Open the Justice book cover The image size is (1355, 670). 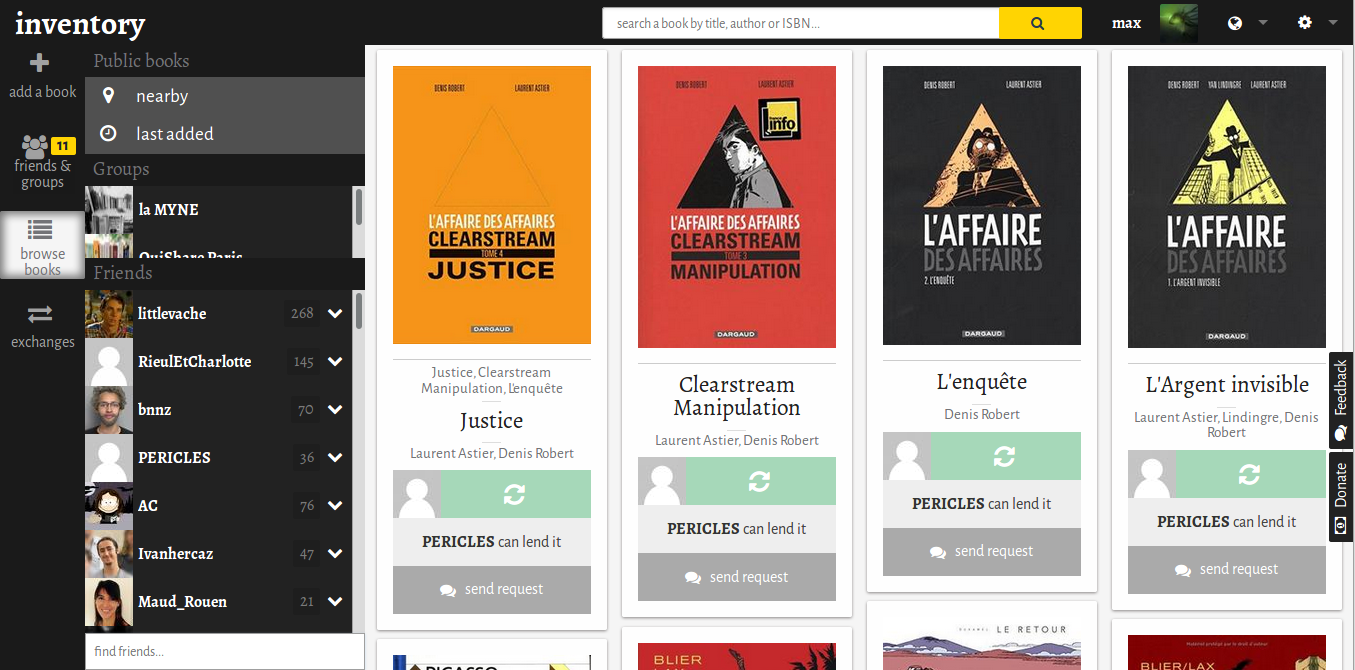(x=492, y=205)
